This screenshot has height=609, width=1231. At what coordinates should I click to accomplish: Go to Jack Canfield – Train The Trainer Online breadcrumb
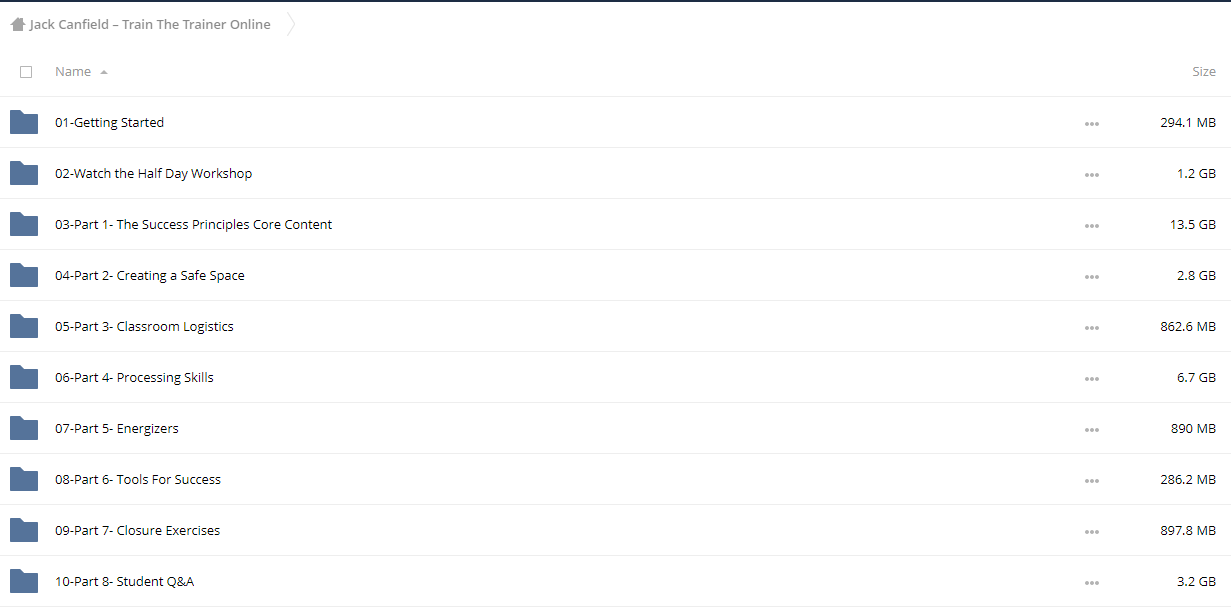(x=150, y=25)
